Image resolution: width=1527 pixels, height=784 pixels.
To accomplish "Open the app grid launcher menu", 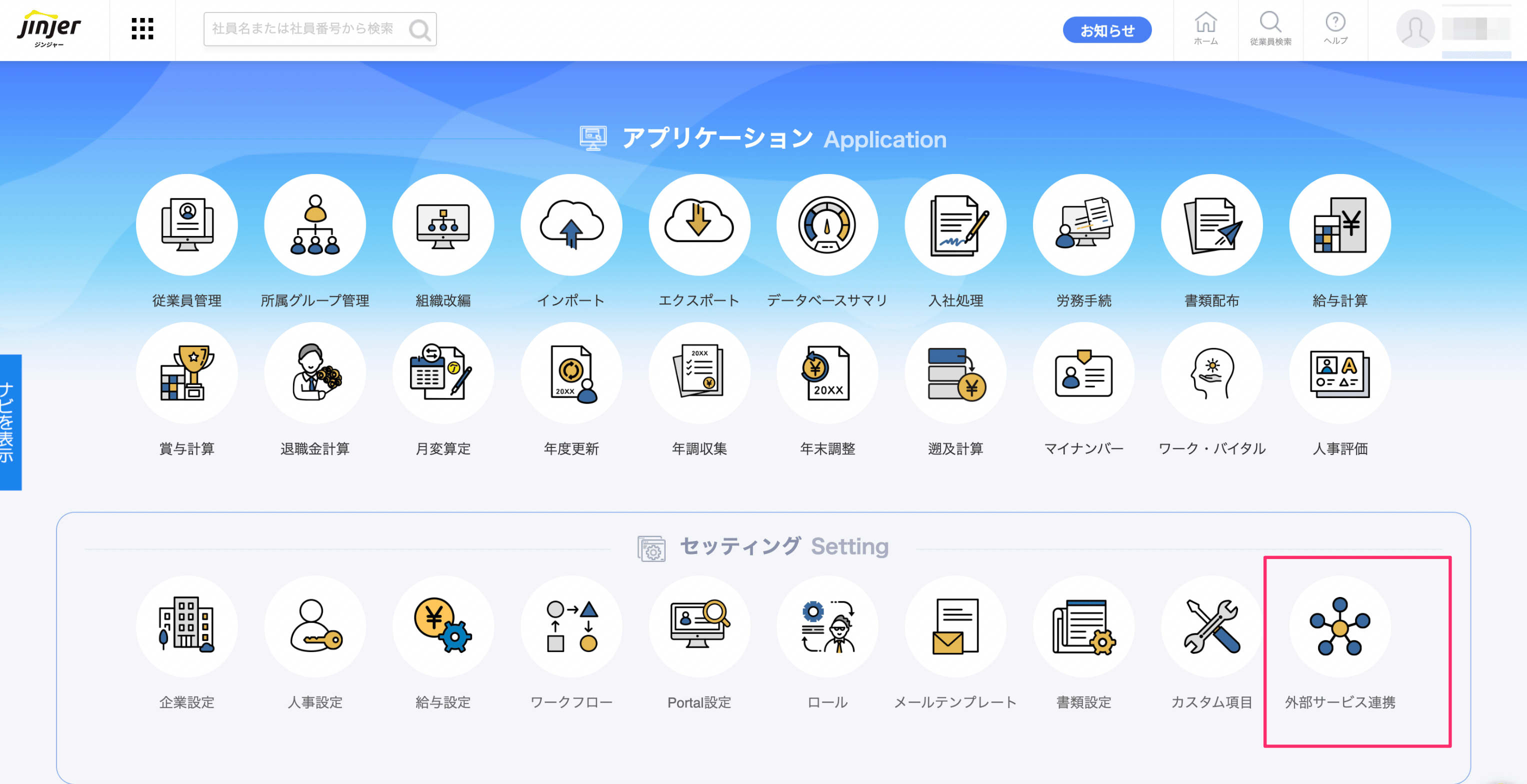I will click(x=142, y=28).
